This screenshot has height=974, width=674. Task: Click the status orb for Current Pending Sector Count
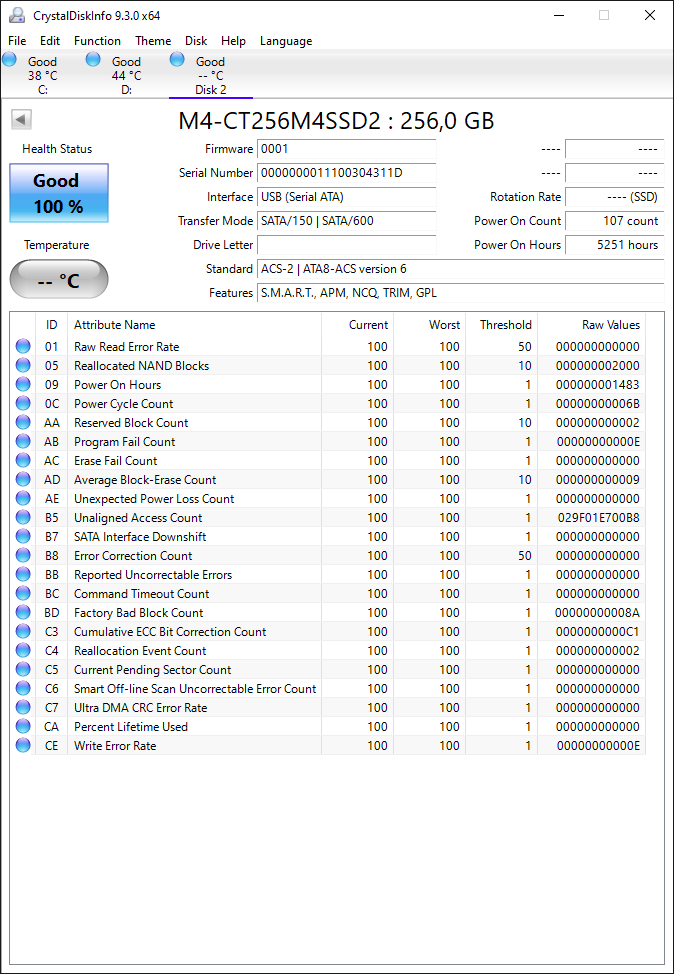(23, 670)
